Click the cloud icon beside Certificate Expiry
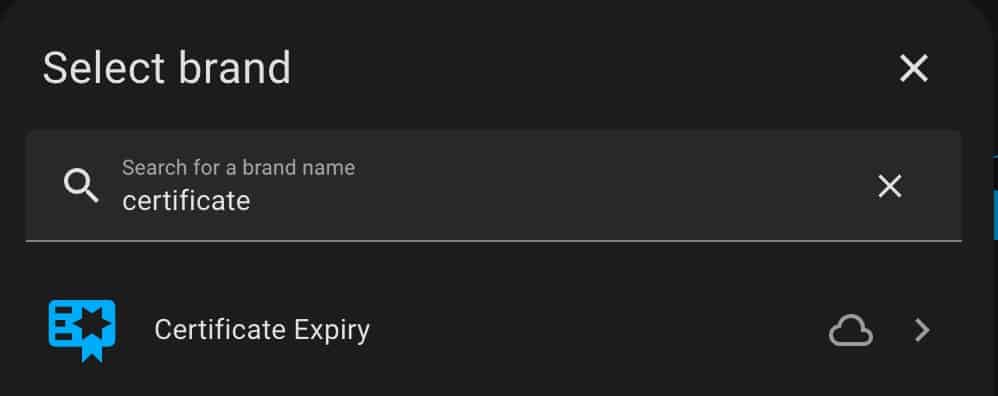The height and width of the screenshot is (396, 998). (850, 330)
